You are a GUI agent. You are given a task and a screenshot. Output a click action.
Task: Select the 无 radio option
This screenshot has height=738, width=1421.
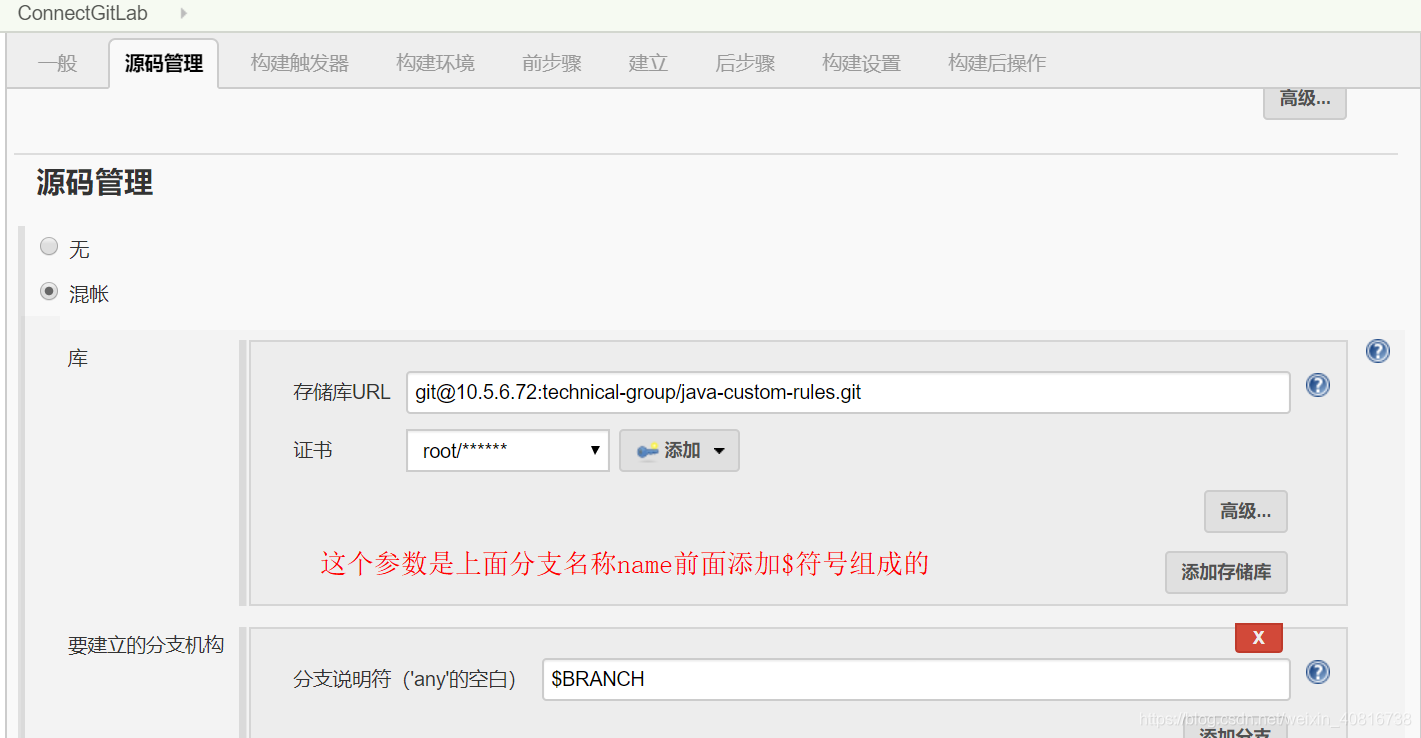[x=48, y=246]
